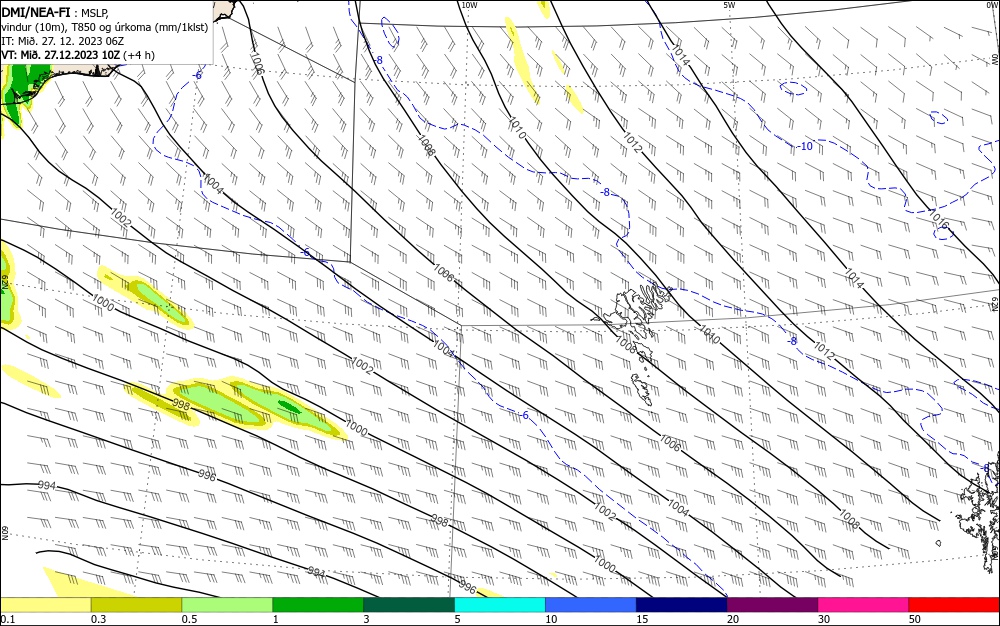Click the legend value 0.3
This screenshot has height=626, width=1000.
pyautogui.click(x=98, y=619)
